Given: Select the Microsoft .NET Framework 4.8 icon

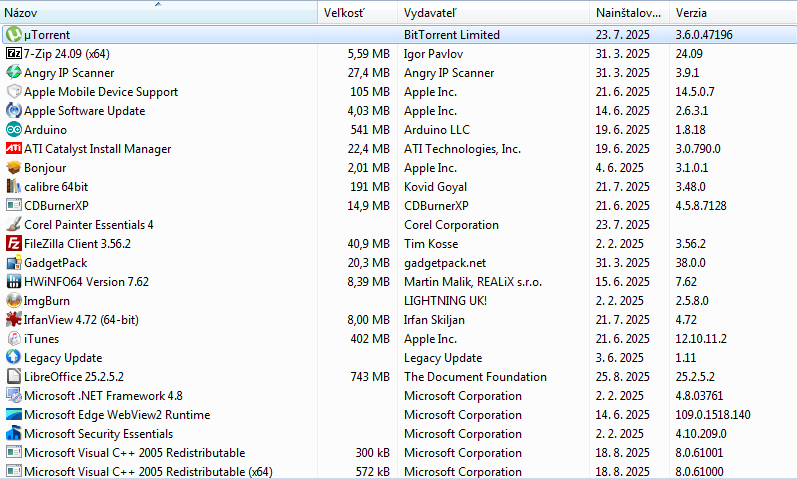Looking at the screenshot, I should pos(14,396).
